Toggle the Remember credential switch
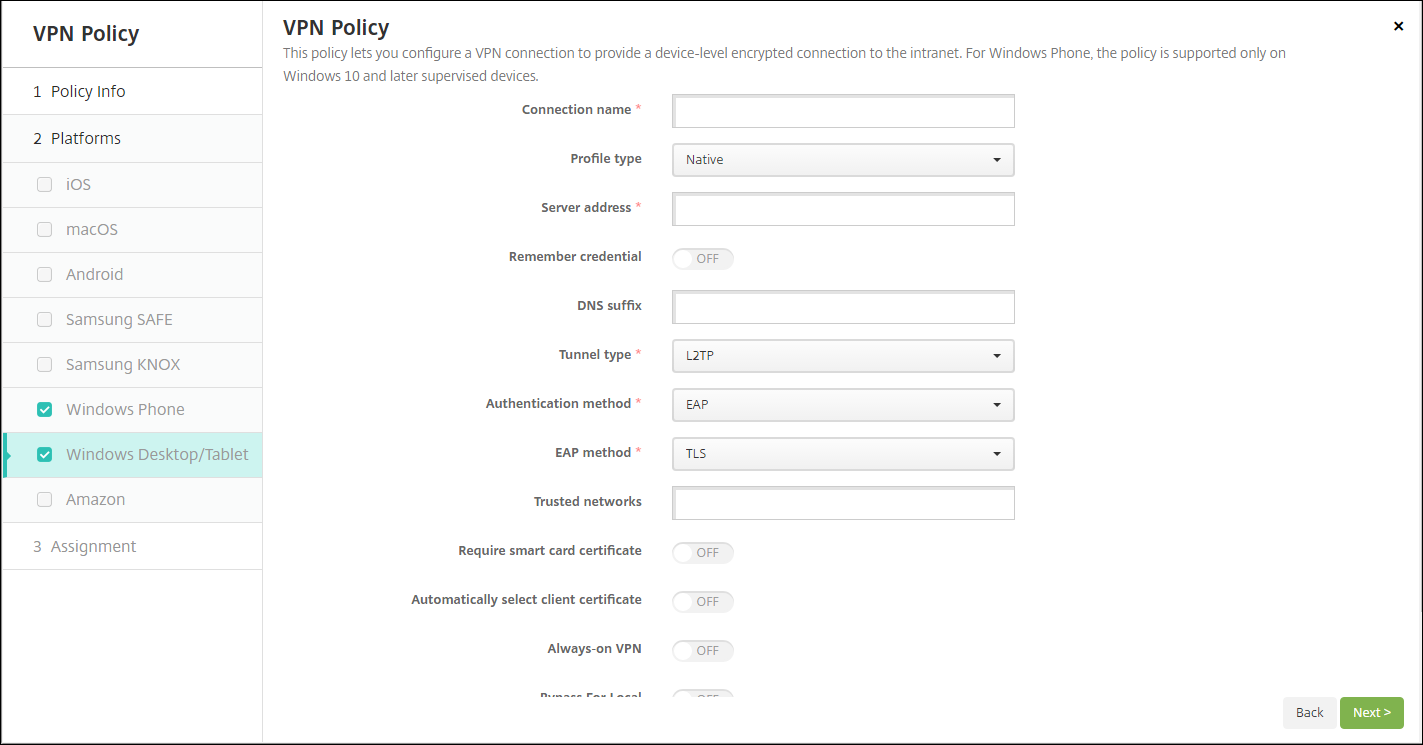The image size is (1423, 745). (x=703, y=259)
